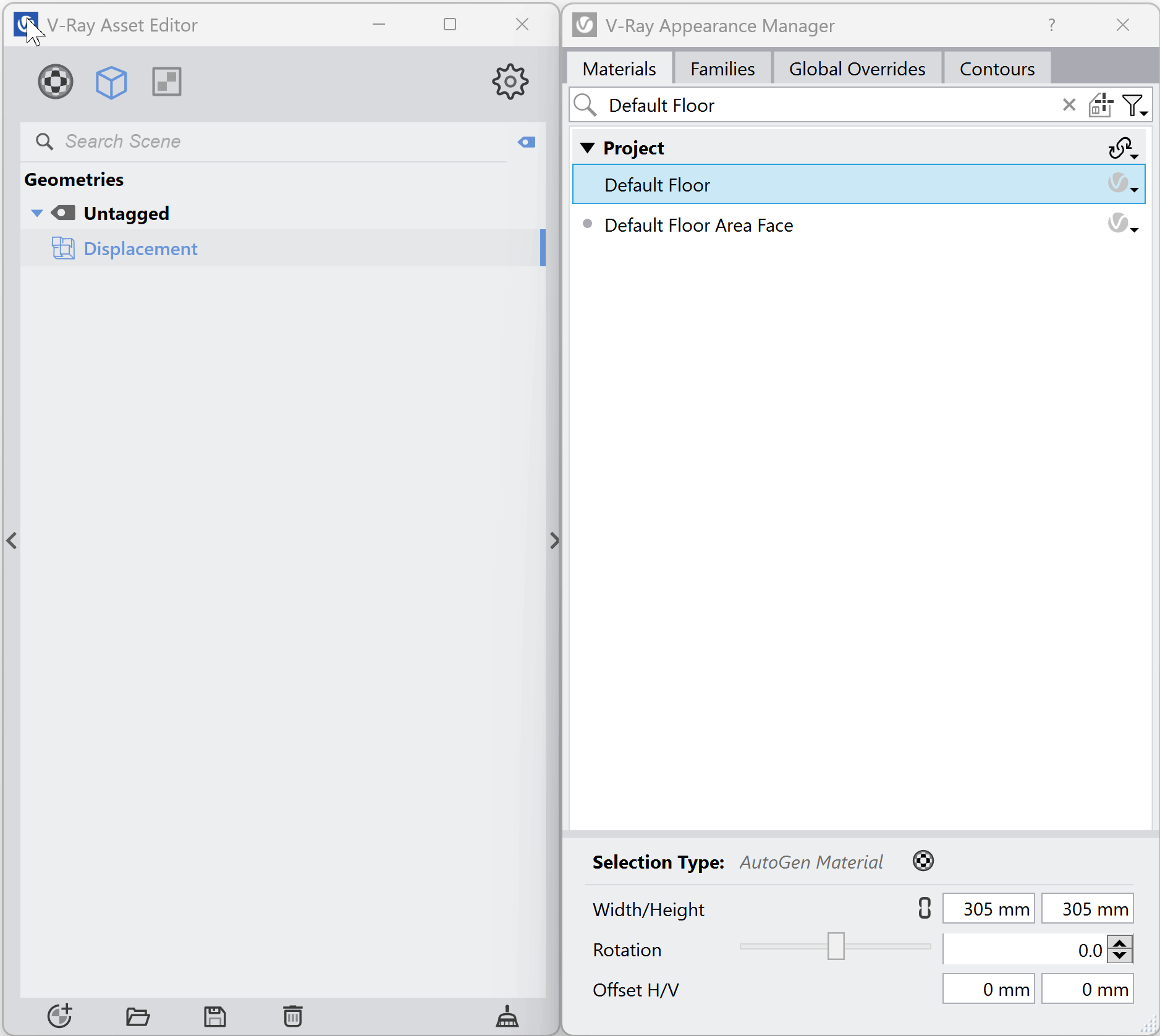Close the V-Ray Asset Editor window
1160x1036 pixels.
pos(522,25)
